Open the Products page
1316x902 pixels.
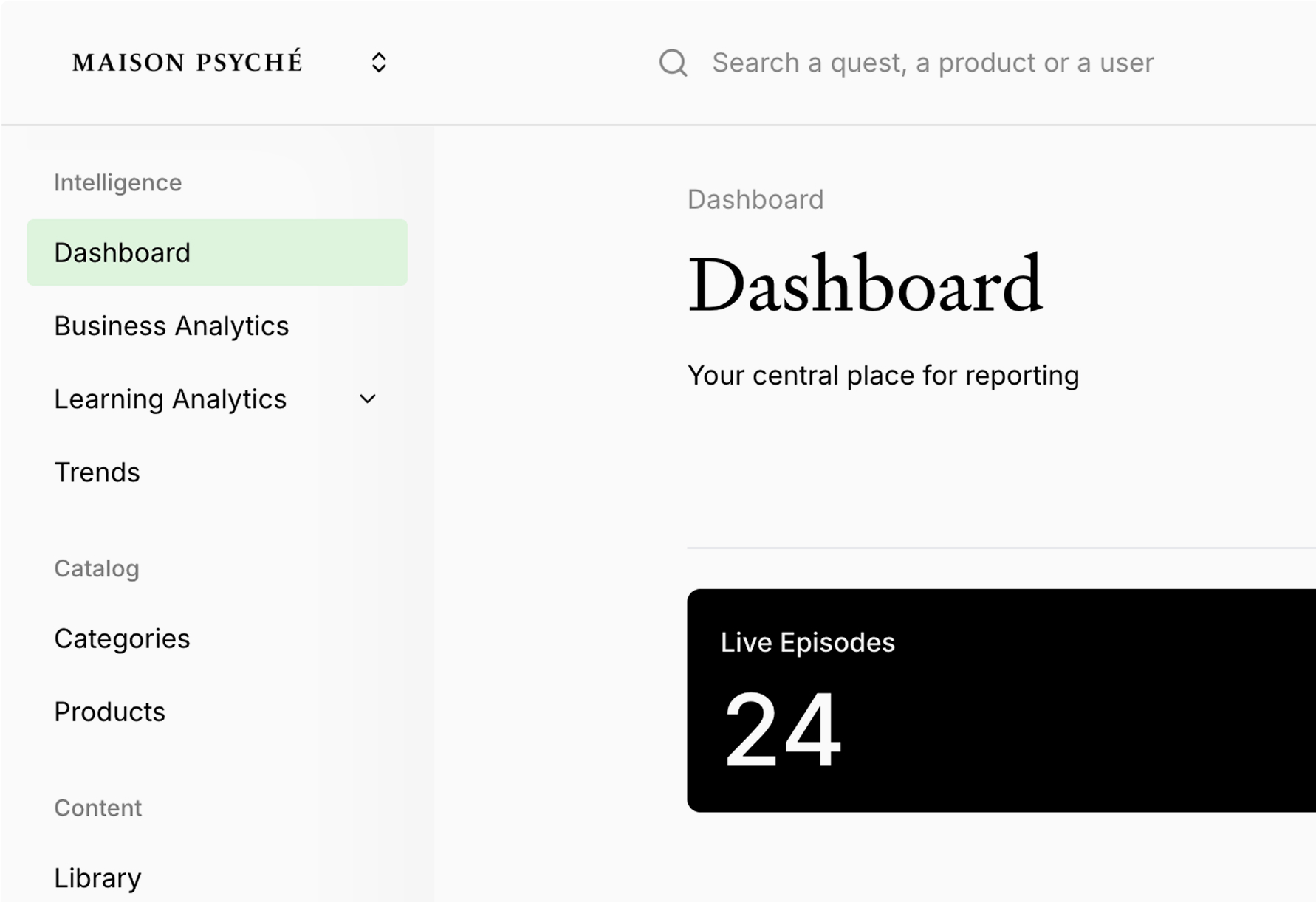pos(109,712)
